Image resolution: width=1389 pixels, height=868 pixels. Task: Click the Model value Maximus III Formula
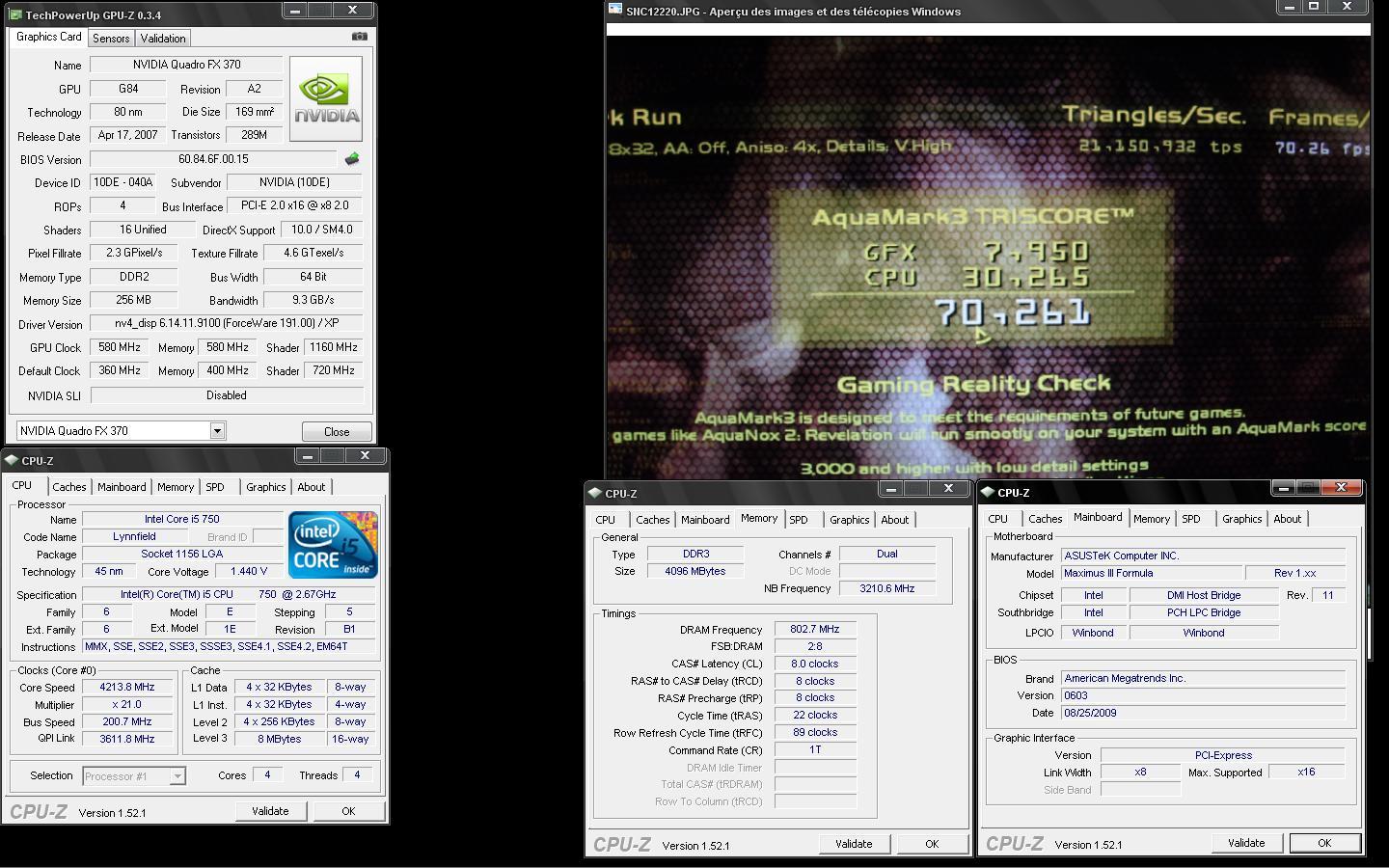pos(1153,573)
